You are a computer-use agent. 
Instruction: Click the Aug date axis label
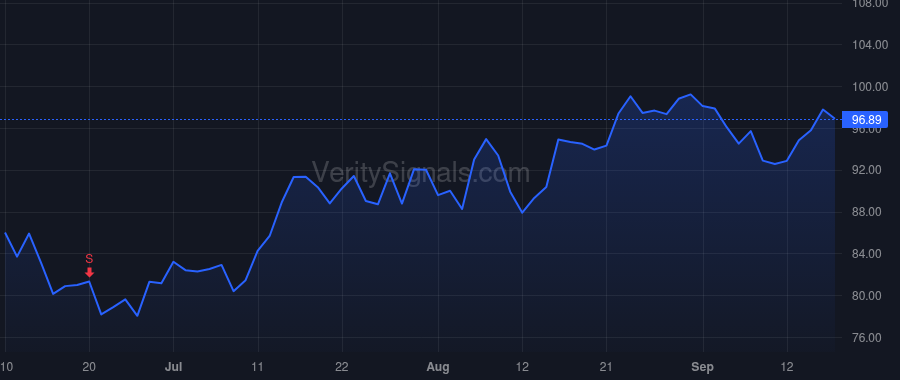tap(438, 367)
